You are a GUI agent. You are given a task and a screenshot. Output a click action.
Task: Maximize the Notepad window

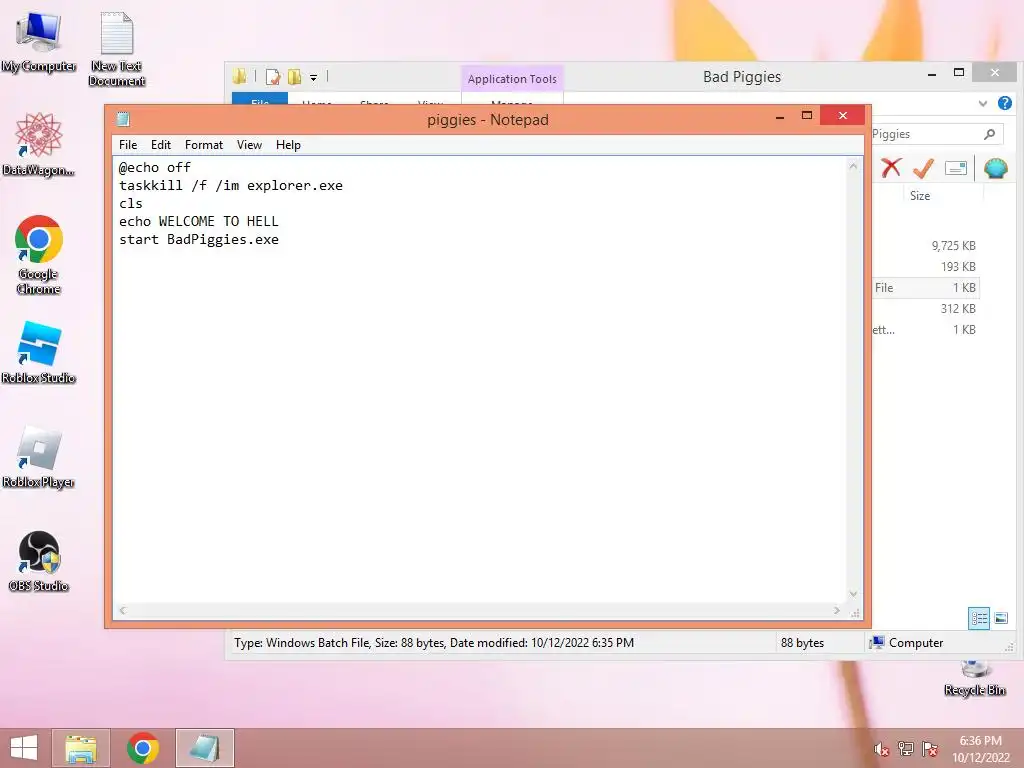(807, 116)
